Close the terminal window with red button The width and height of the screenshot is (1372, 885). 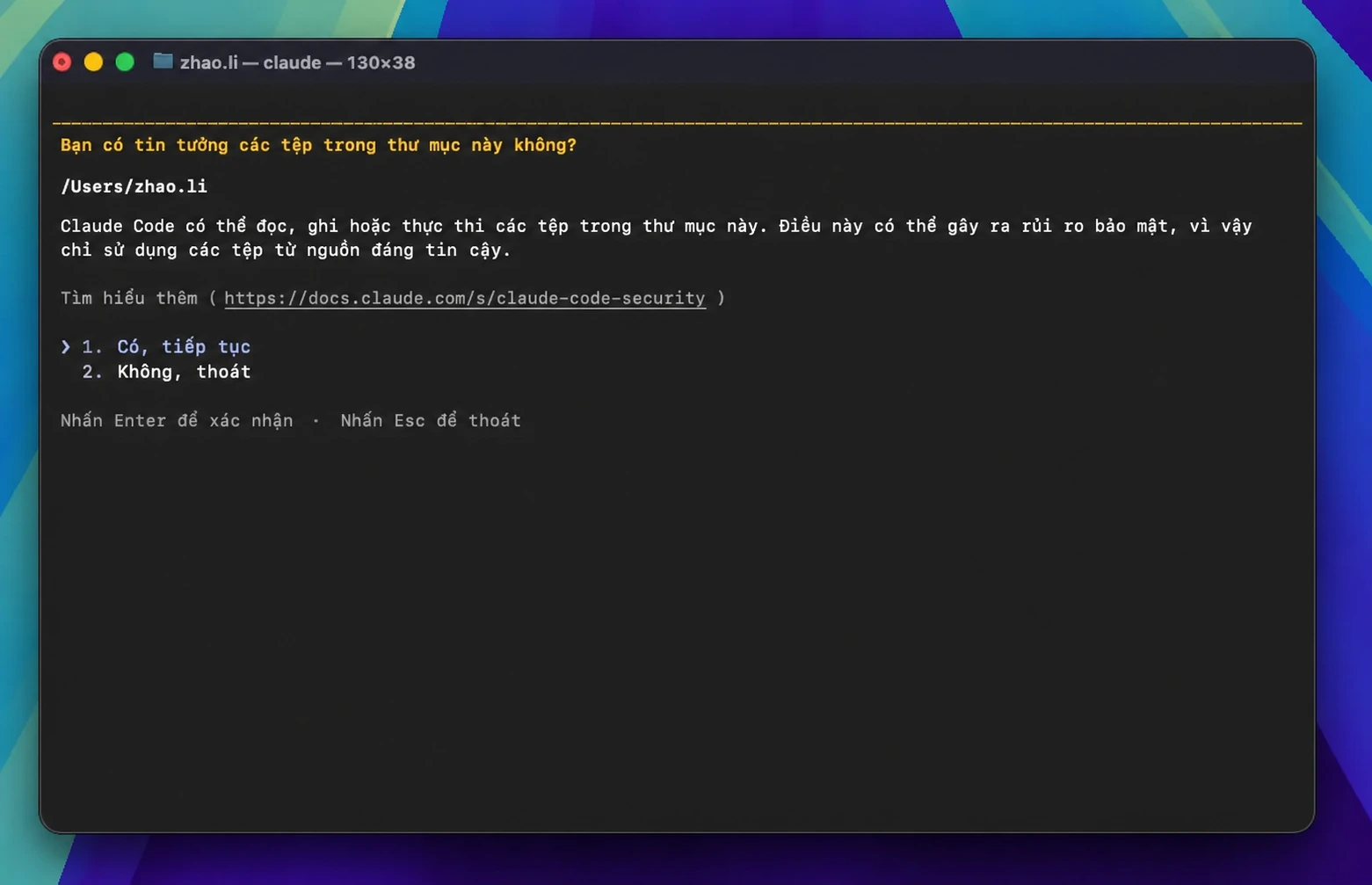point(62,62)
